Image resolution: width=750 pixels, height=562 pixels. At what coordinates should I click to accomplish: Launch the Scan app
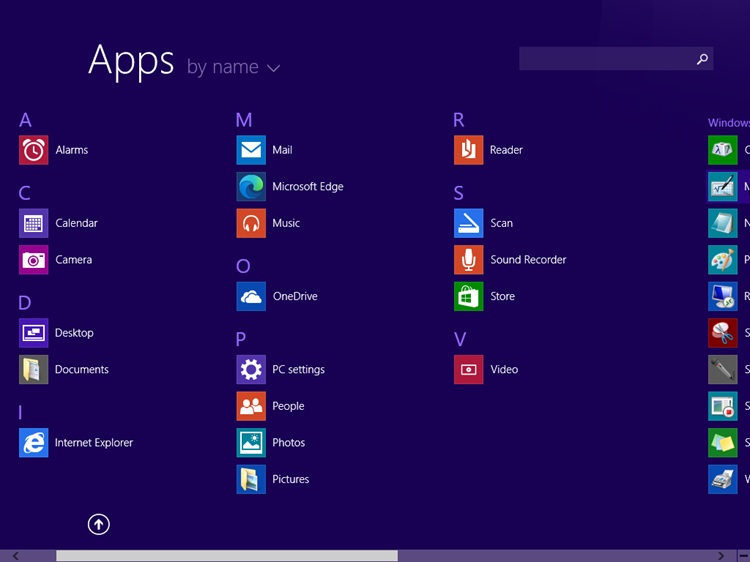click(x=469, y=223)
